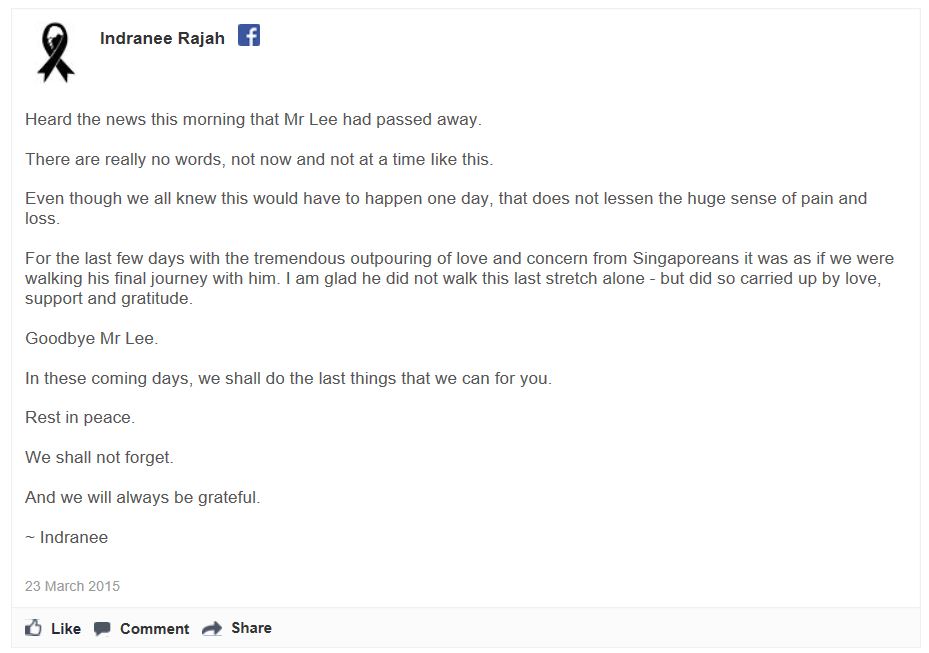Click the 'Goodbye Mr Lee.' line
The image size is (929, 653).
pyautogui.click(x=91, y=338)
